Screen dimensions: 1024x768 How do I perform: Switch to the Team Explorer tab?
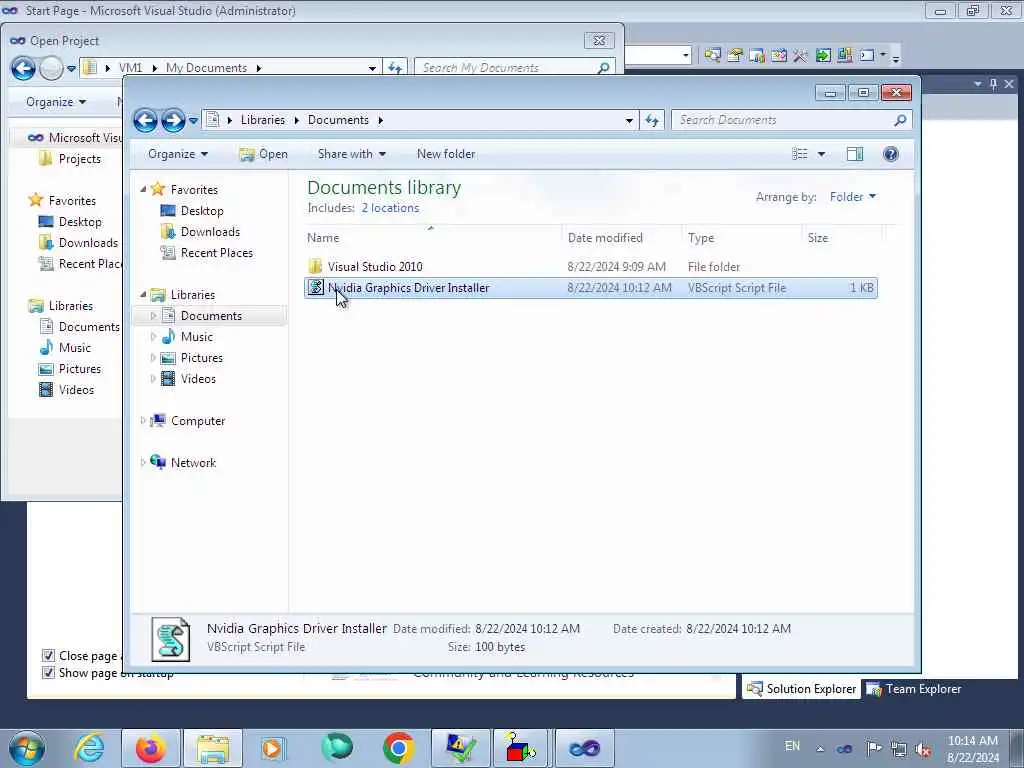914,689
